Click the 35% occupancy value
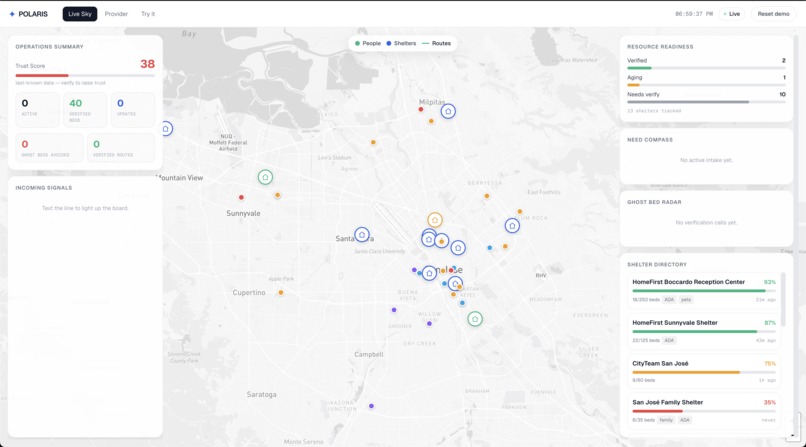This screenshot has width=806, height=447. coord(770,402)
